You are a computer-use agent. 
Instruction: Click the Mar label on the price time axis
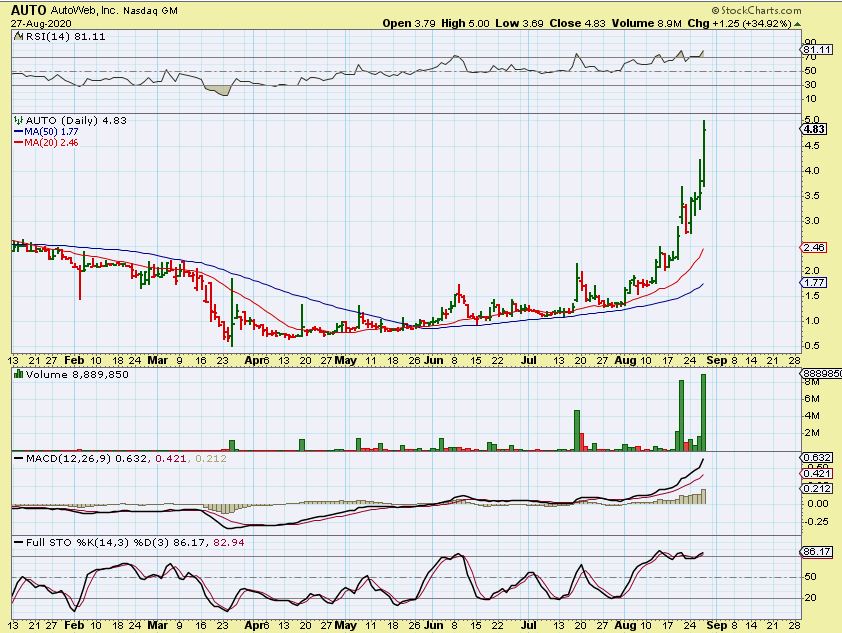pyautogui.click(x=157, y=360)
